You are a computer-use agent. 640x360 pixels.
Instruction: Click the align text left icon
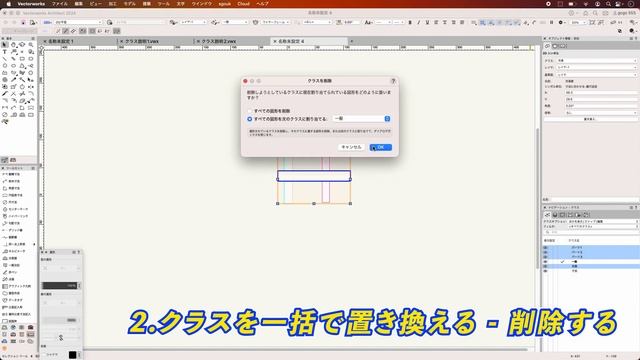pos(436,22)
